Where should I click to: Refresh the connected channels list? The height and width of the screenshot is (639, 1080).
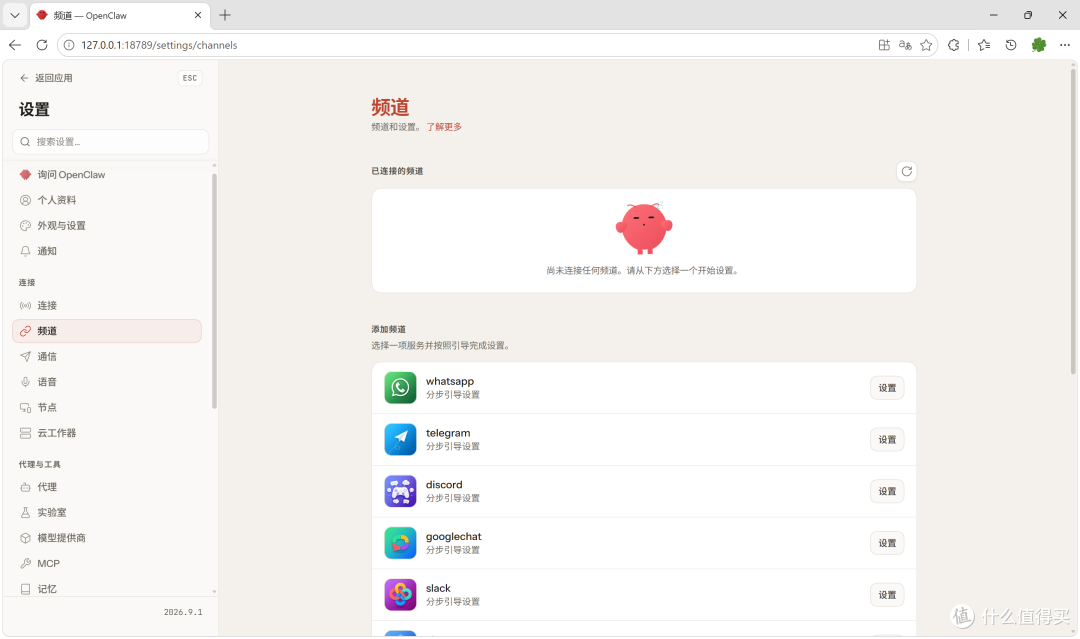pos(906,171)
